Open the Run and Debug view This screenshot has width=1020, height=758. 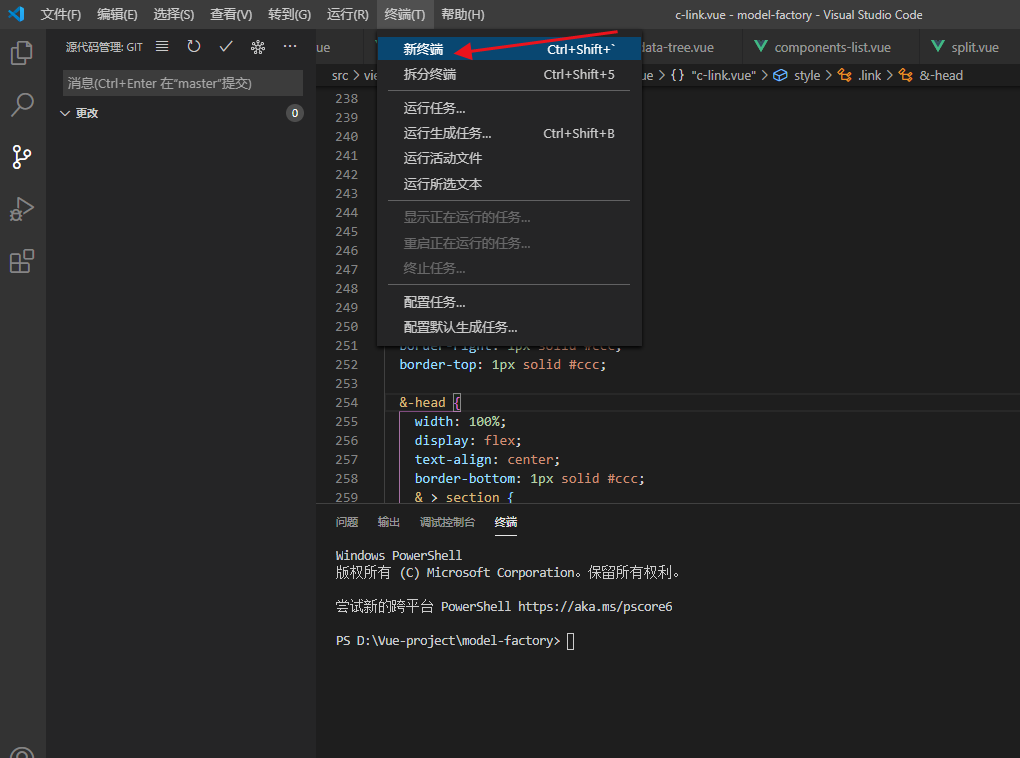pyautogui.click(x=21, y=209)
